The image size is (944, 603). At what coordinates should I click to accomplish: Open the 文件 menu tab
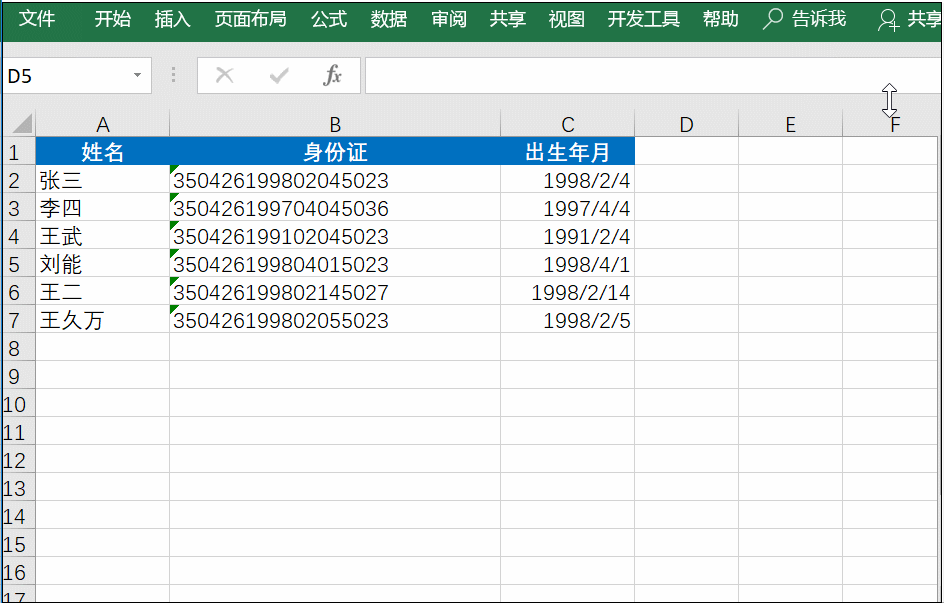click(37, 19)
